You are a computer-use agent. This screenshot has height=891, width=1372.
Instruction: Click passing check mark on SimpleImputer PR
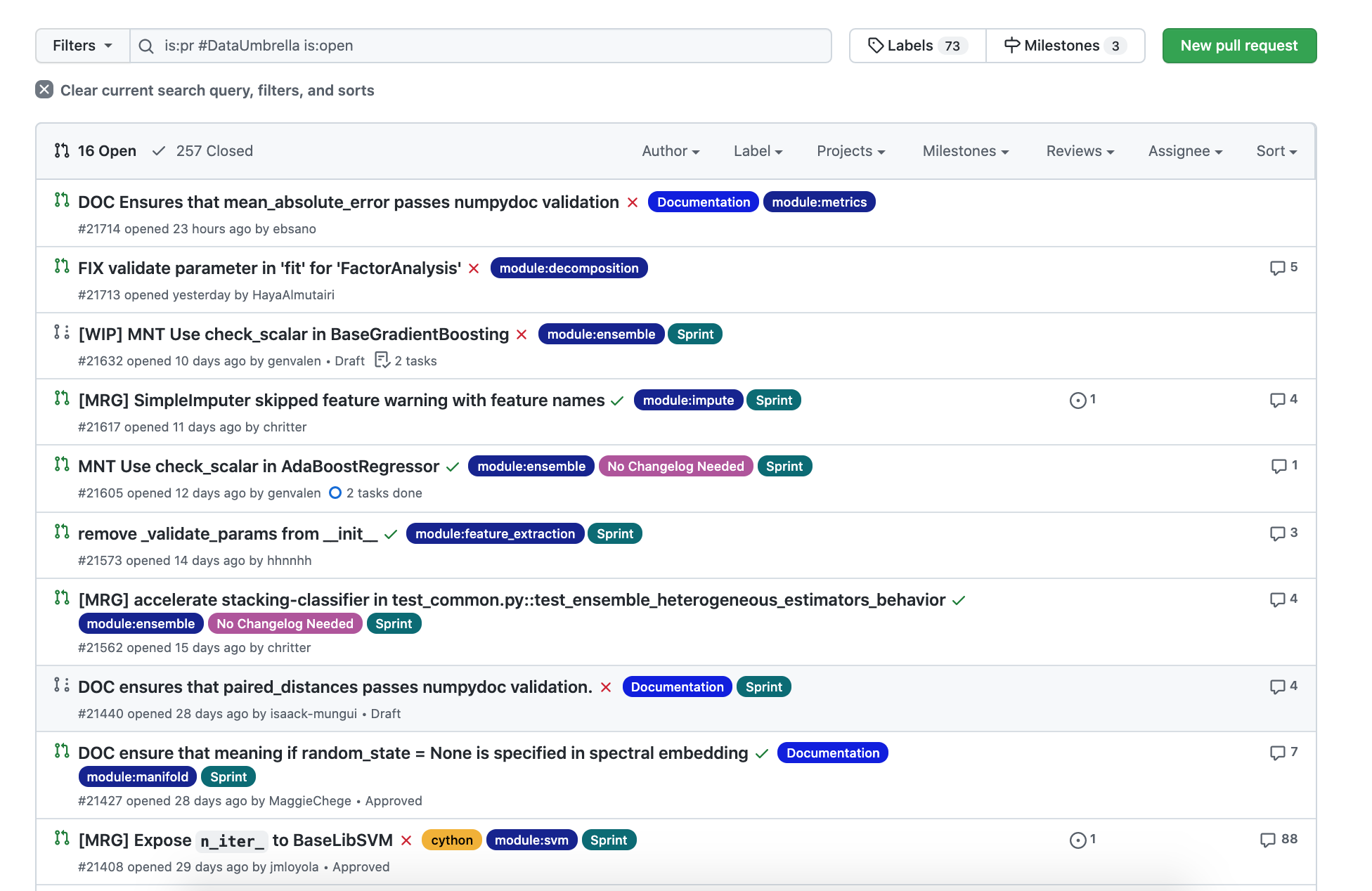point(617,401)
